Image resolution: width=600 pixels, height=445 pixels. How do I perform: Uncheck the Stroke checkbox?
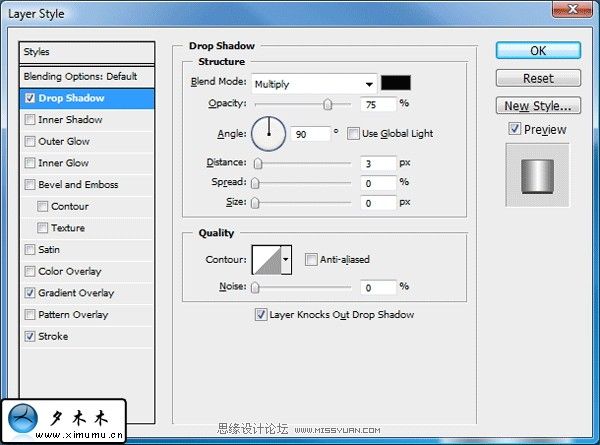point(30,336)
